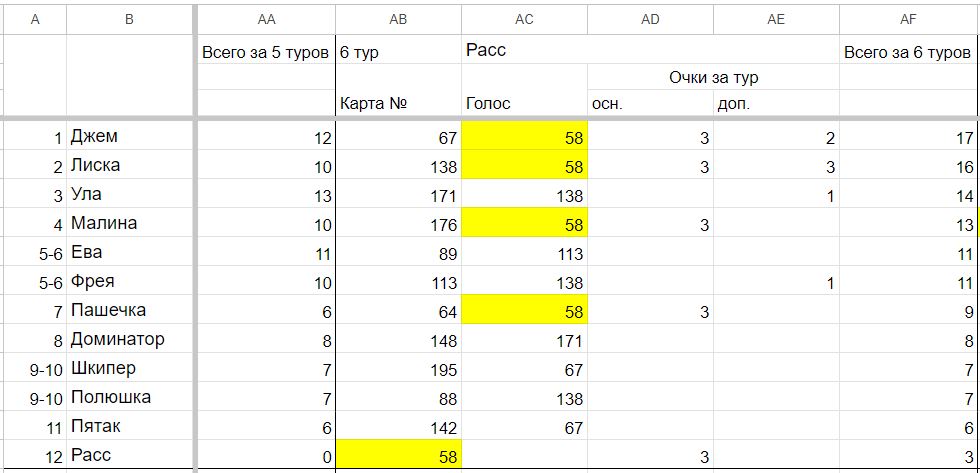Click the 'доп.' column header cell
Viewport: 980px width, 473px height.
click(x=776, y=103)
